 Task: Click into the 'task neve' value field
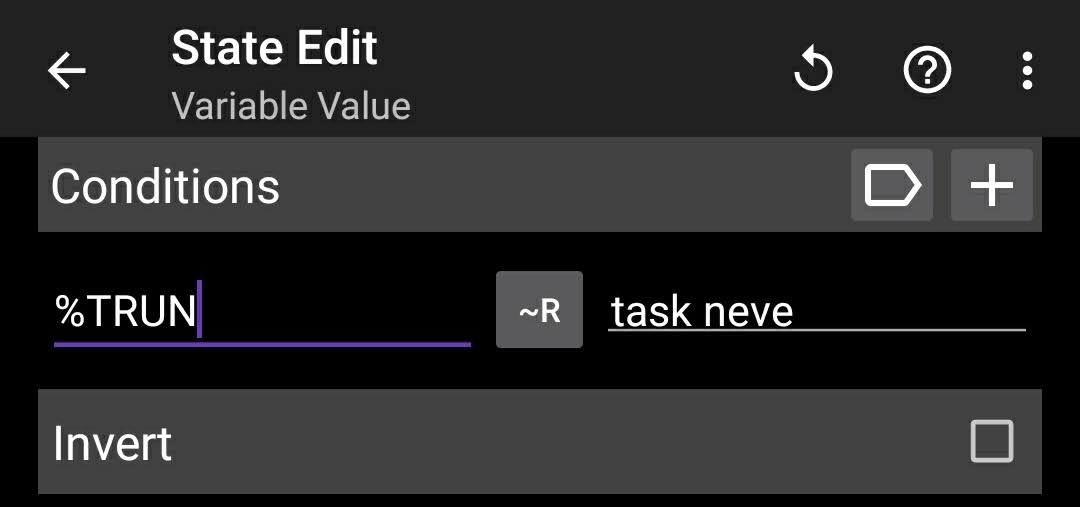(816, 311)
